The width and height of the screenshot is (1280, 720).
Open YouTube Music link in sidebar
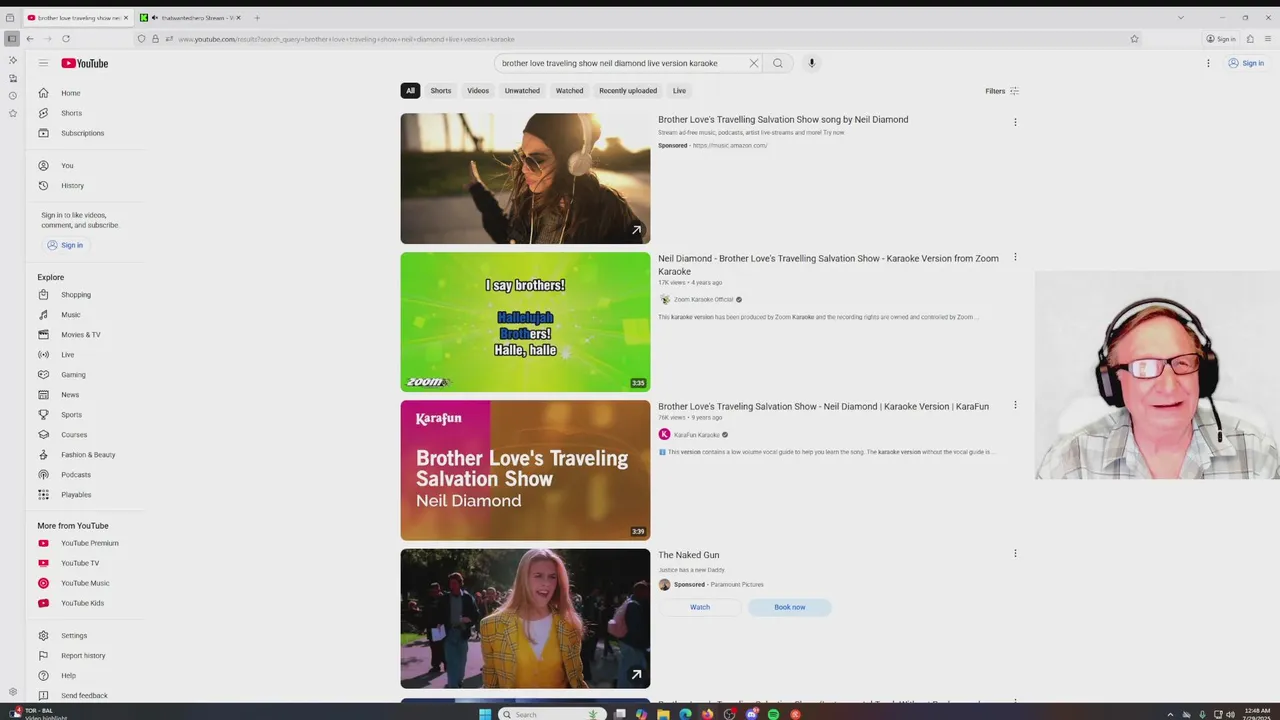click(x=85, y=583)
